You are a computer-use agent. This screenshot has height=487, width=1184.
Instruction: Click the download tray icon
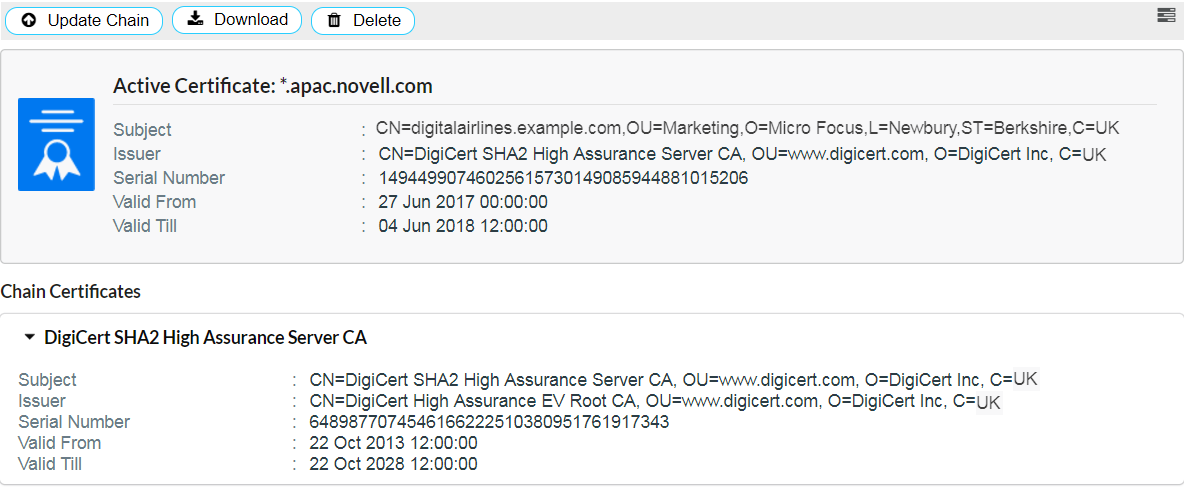196,19
